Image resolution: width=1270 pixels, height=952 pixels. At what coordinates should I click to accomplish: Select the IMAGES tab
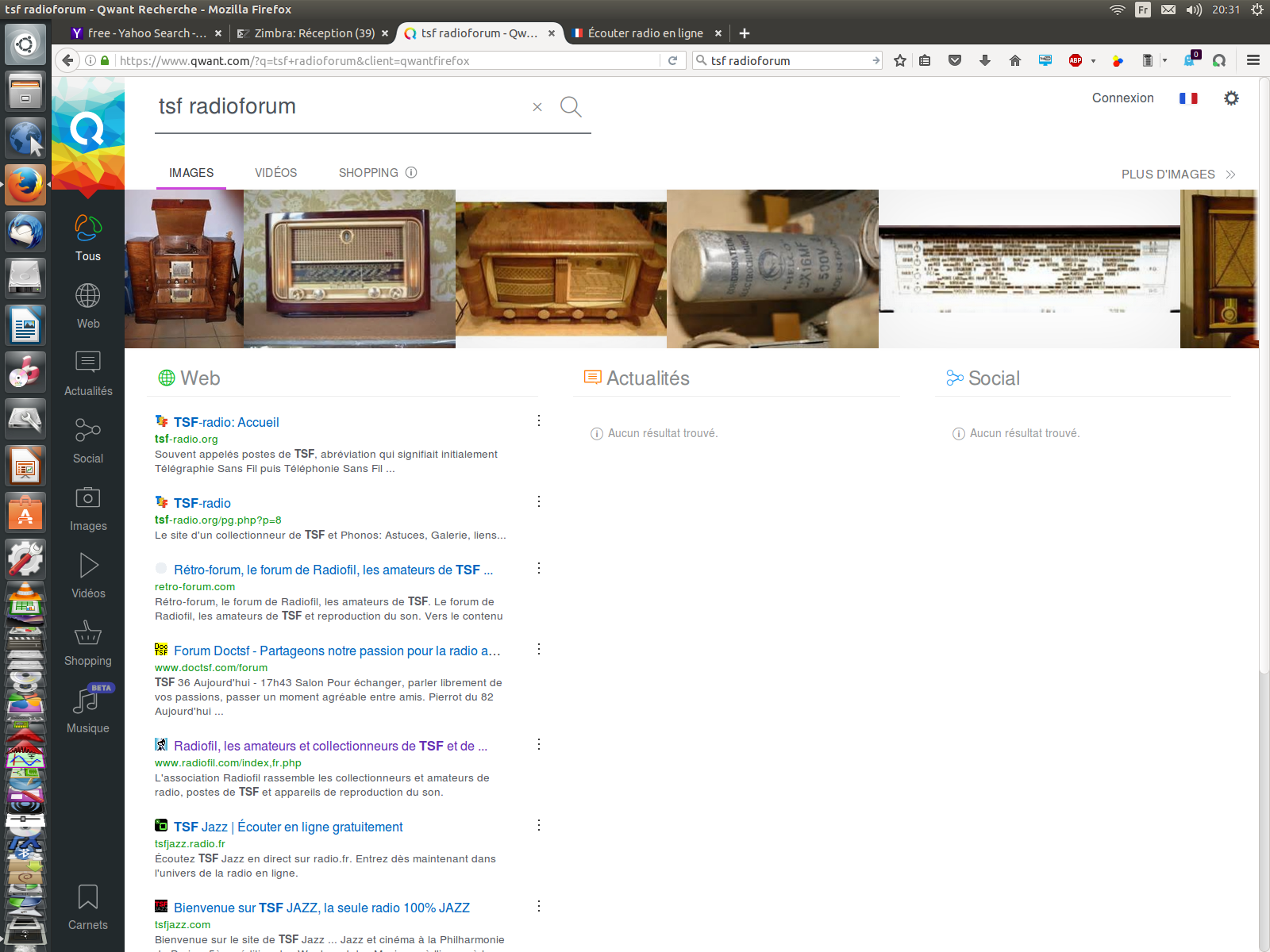pos(191,173)
